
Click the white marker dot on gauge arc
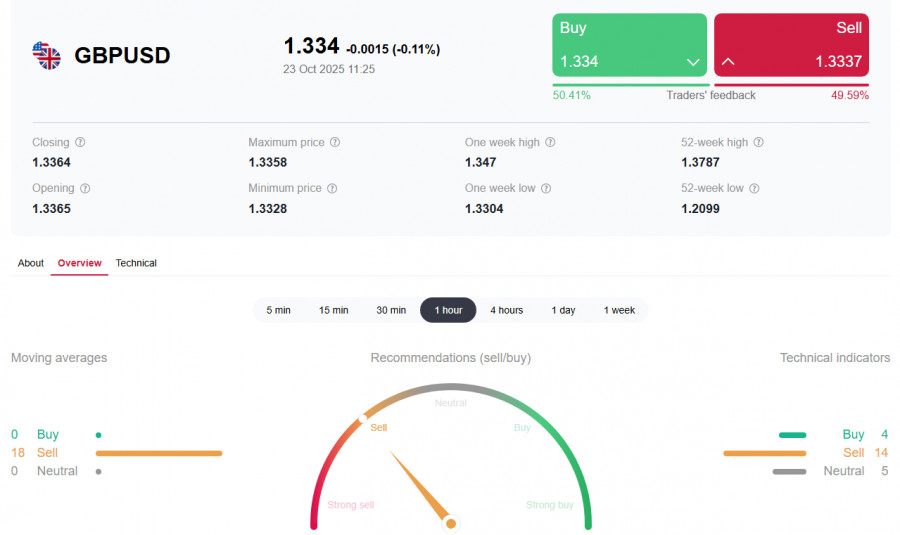click(x=363, y=418)
